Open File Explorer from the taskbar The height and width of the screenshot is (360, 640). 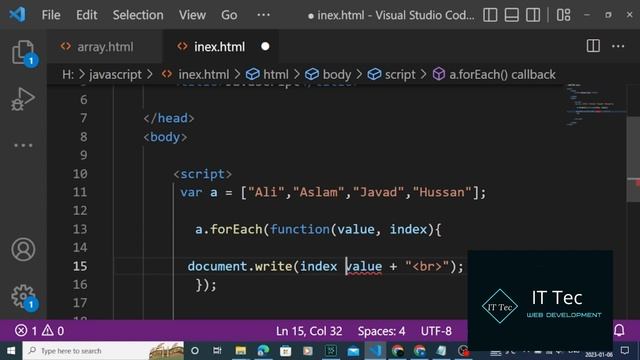pyautogui.click(x=240, y=351)
